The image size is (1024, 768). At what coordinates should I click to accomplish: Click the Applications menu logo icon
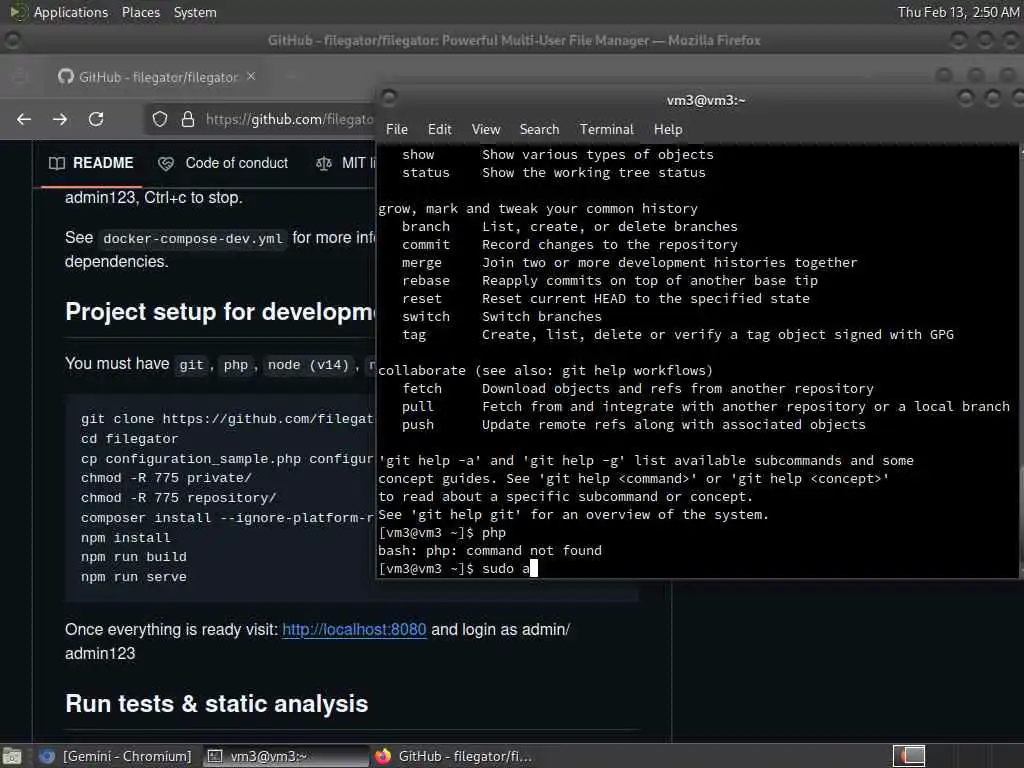pyautogui.click(x=18, y=12)
